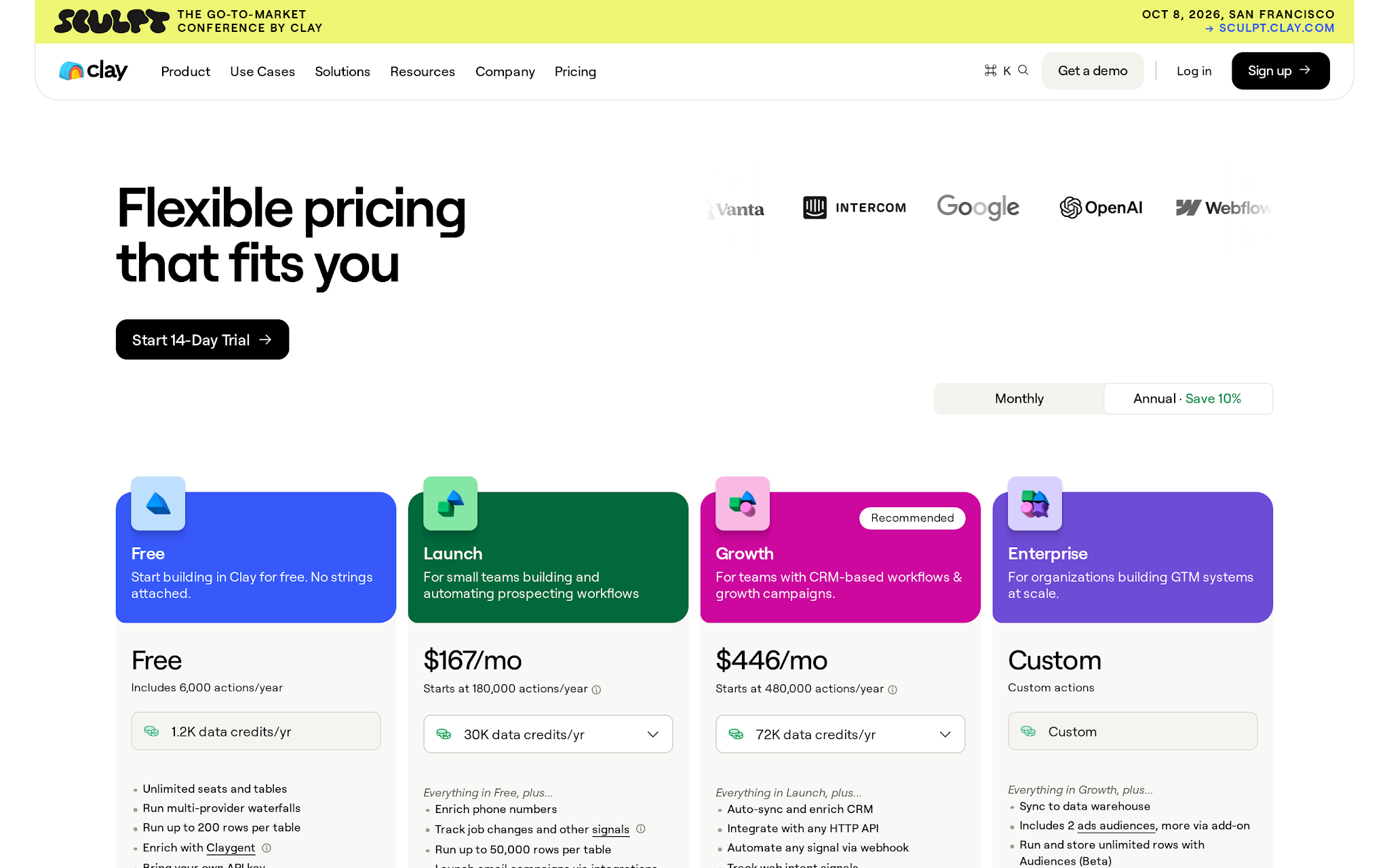Click the Sculpt conference logo
Screen dimensions: 1389x868
(x=112, y=21)
